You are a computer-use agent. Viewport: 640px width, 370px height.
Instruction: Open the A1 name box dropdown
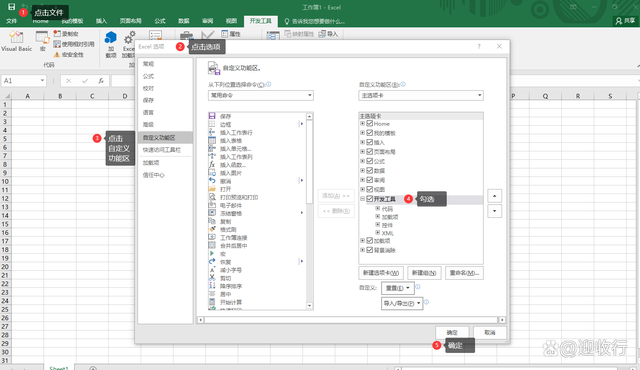(42, 81)
